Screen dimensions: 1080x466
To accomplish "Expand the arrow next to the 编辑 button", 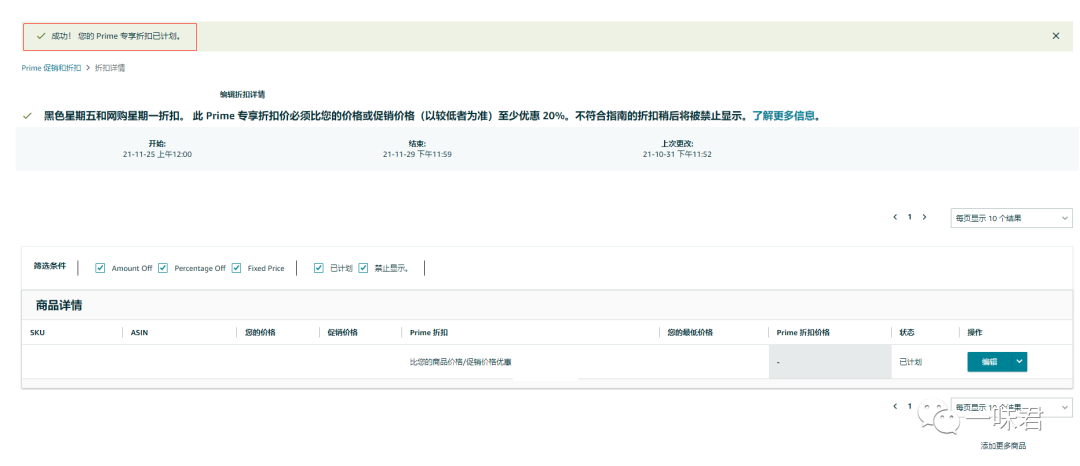I will coord(1019,361).
